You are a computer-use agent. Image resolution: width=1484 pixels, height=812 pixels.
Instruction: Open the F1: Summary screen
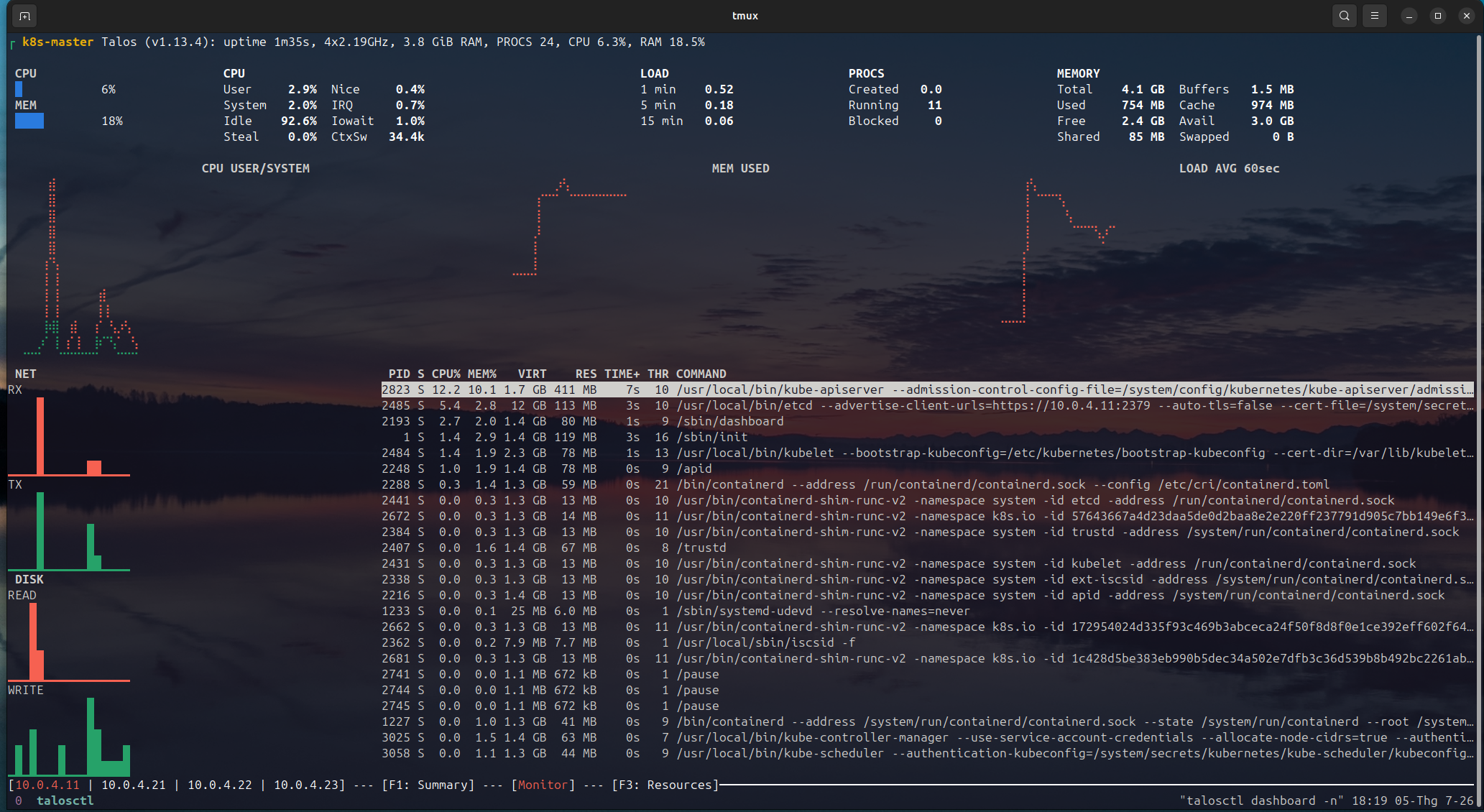point(428,785)
